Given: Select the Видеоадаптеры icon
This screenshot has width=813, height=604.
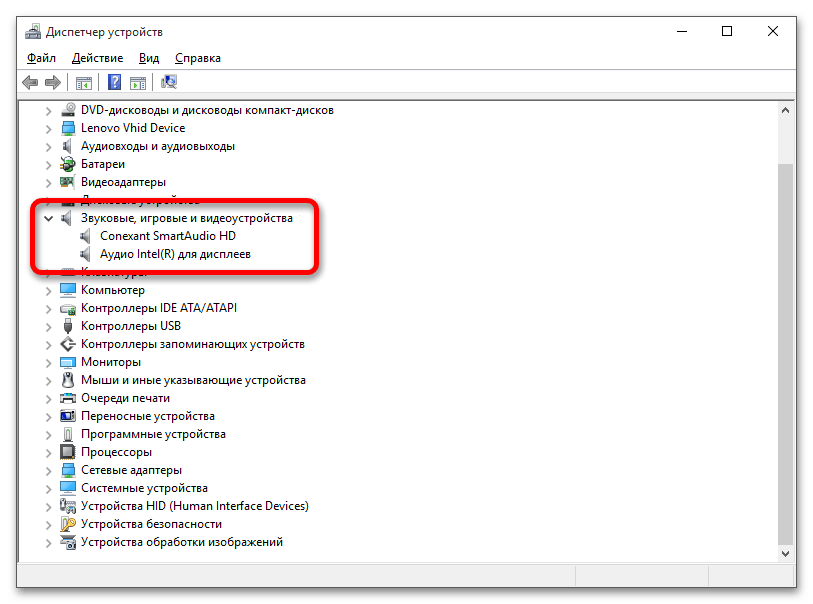Looking at the screenshot, I should point(67,182).
